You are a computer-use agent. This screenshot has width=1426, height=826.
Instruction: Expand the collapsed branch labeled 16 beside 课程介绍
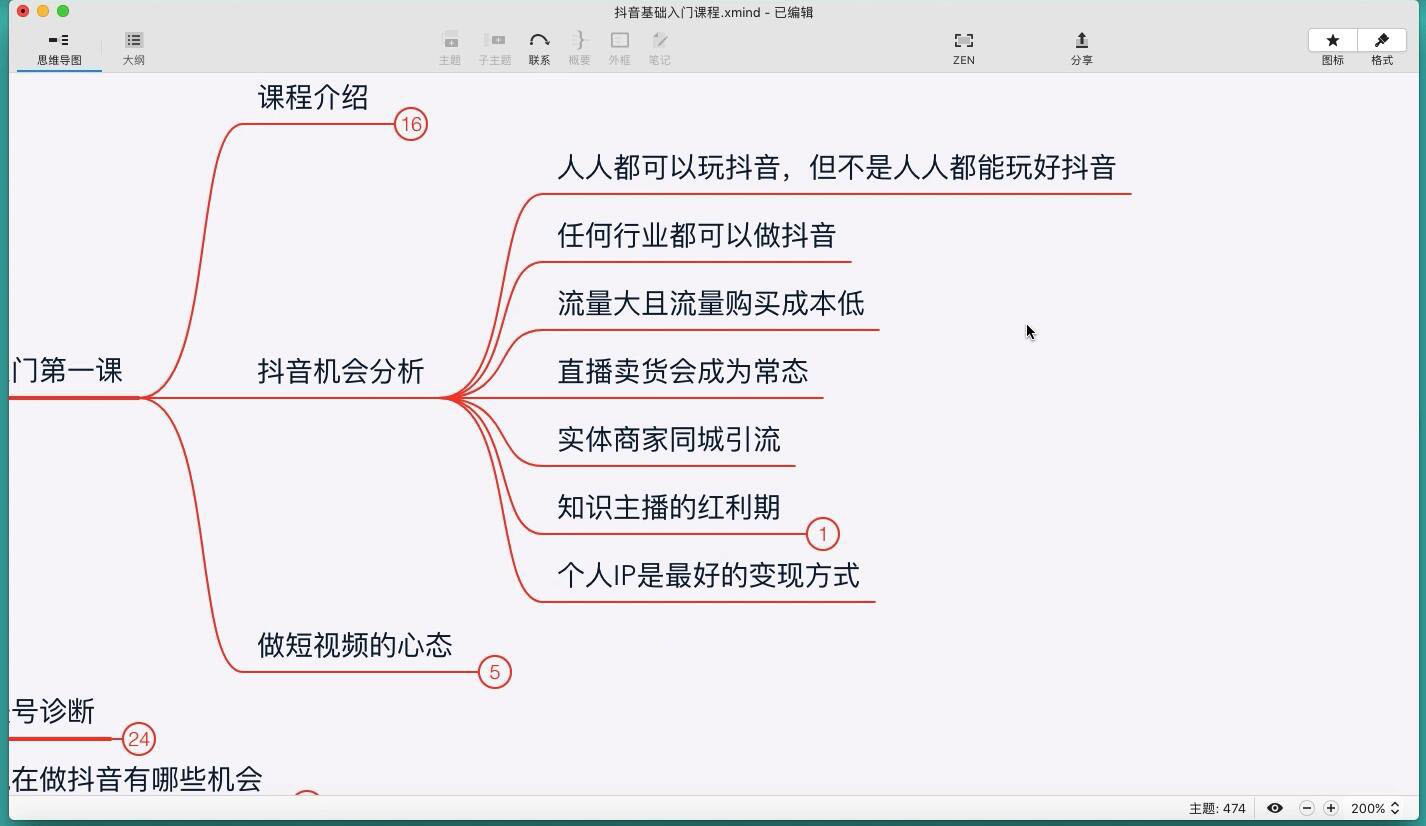pos(411,125)
